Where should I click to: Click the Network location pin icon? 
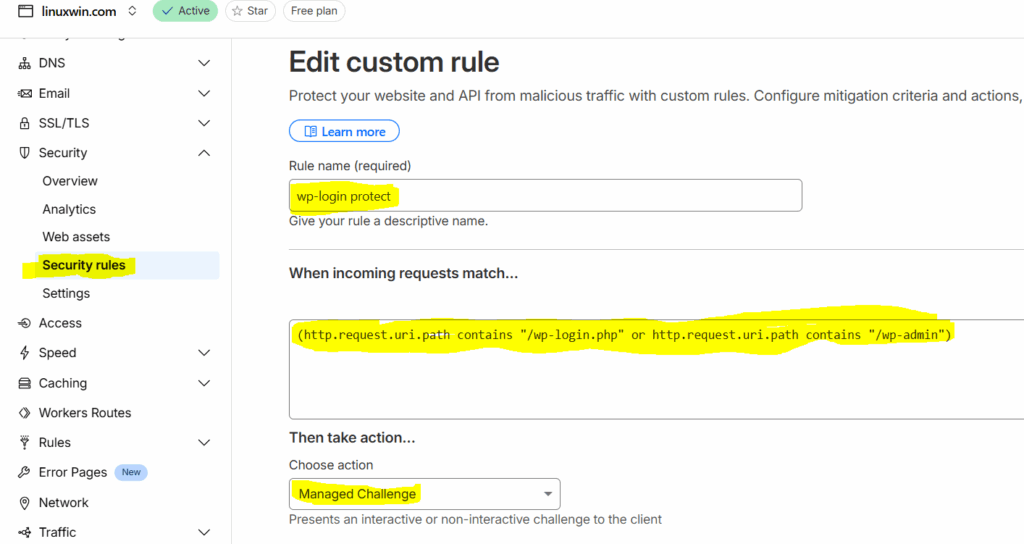(x=24, y=503)
